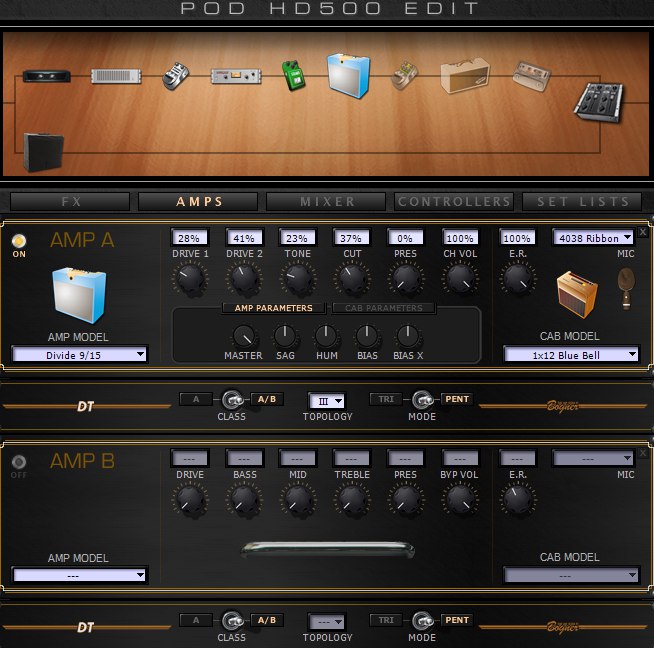Screen dimensions: 654x648
Task: Click the 4038 Ribbon microphone image
Action: [626, 289]
